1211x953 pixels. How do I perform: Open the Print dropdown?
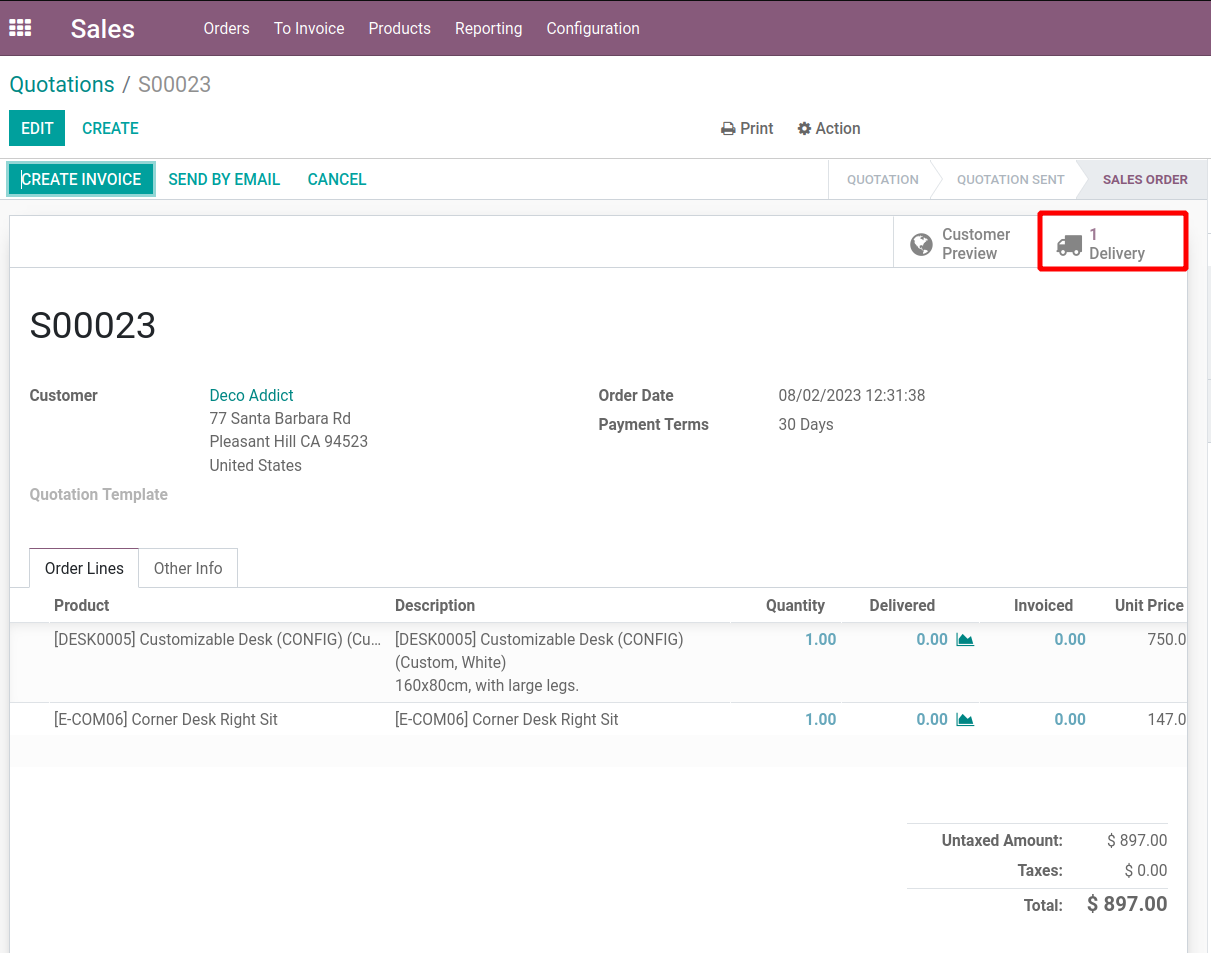coord(747,128)
